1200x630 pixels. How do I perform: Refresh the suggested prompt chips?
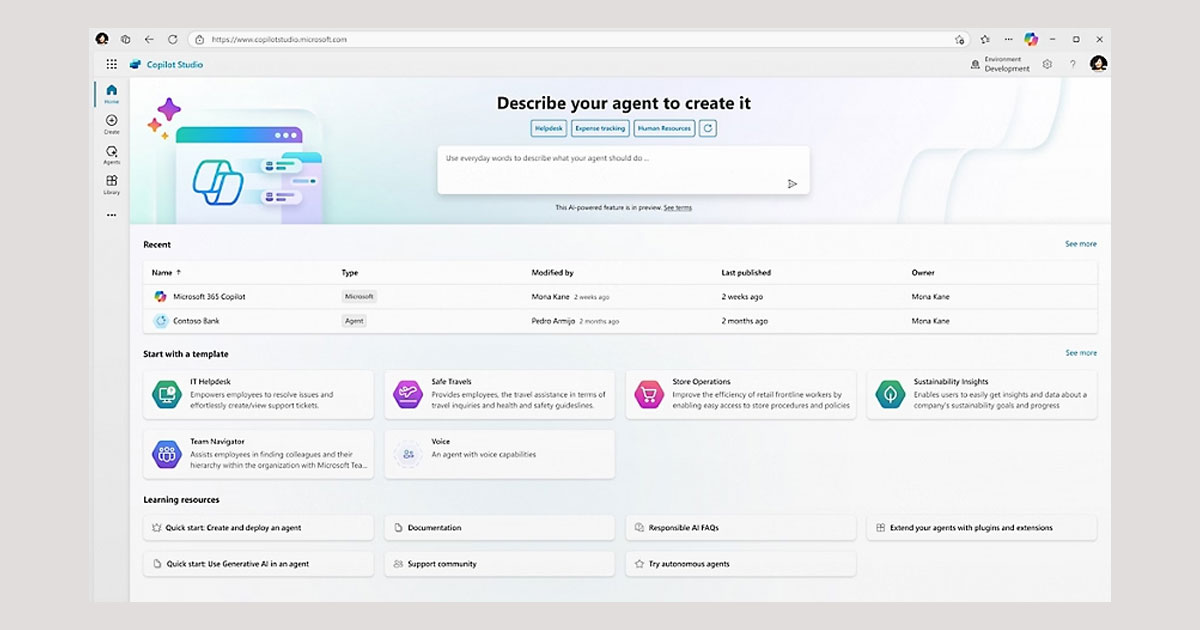(707, 128)
